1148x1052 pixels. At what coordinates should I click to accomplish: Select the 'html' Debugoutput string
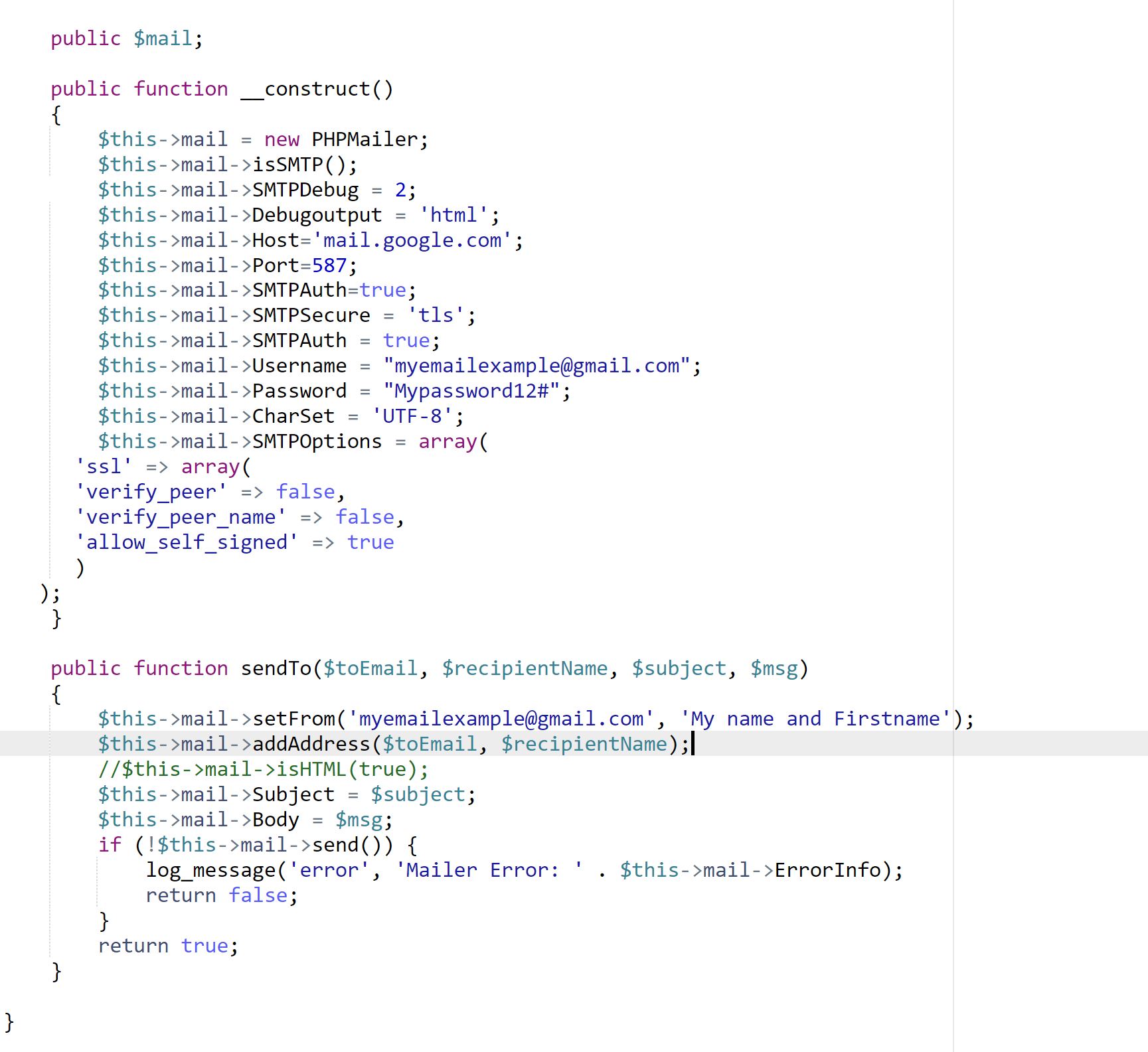point(457,214)
